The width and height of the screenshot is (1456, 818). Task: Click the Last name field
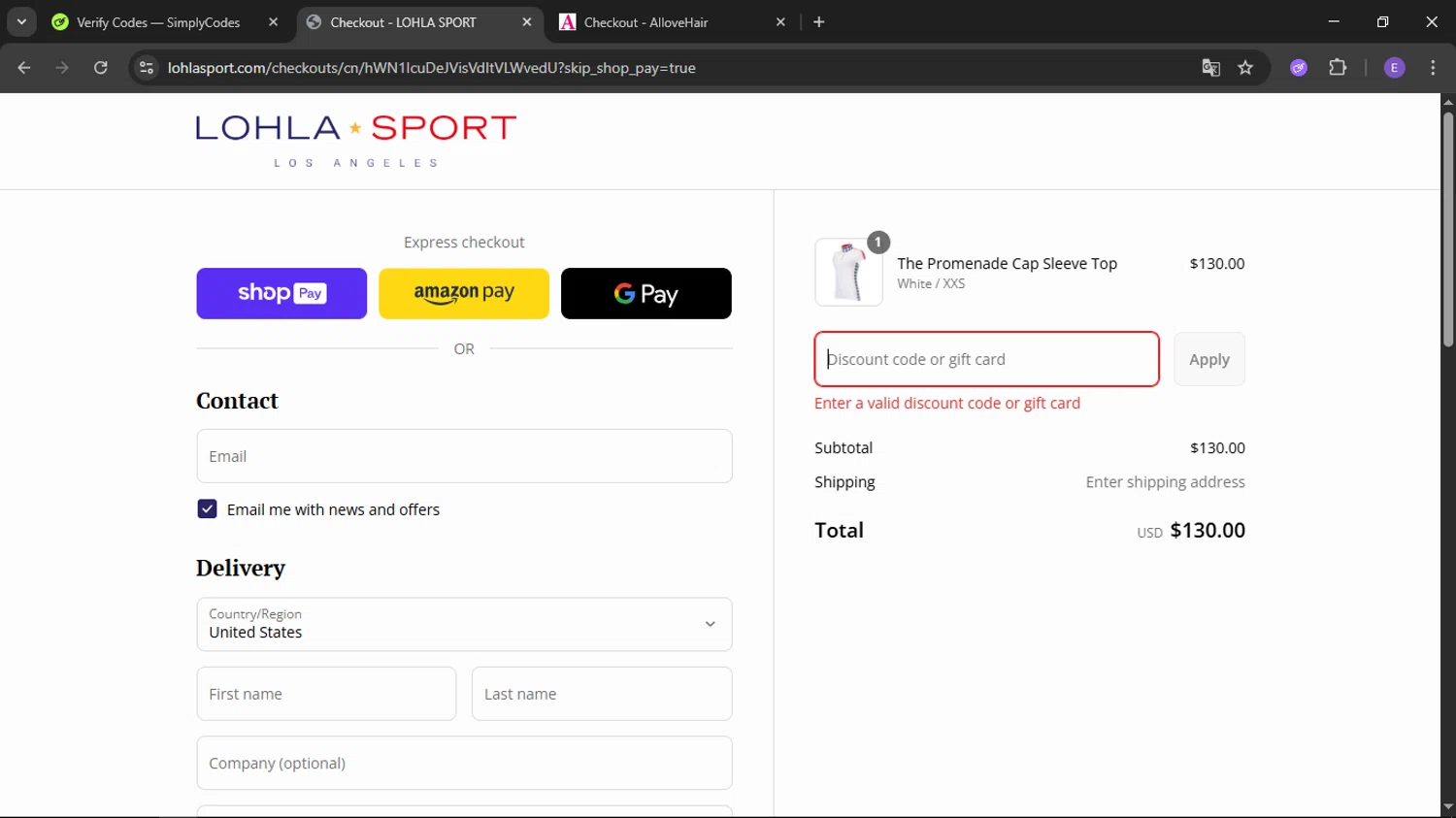[602, 694]
